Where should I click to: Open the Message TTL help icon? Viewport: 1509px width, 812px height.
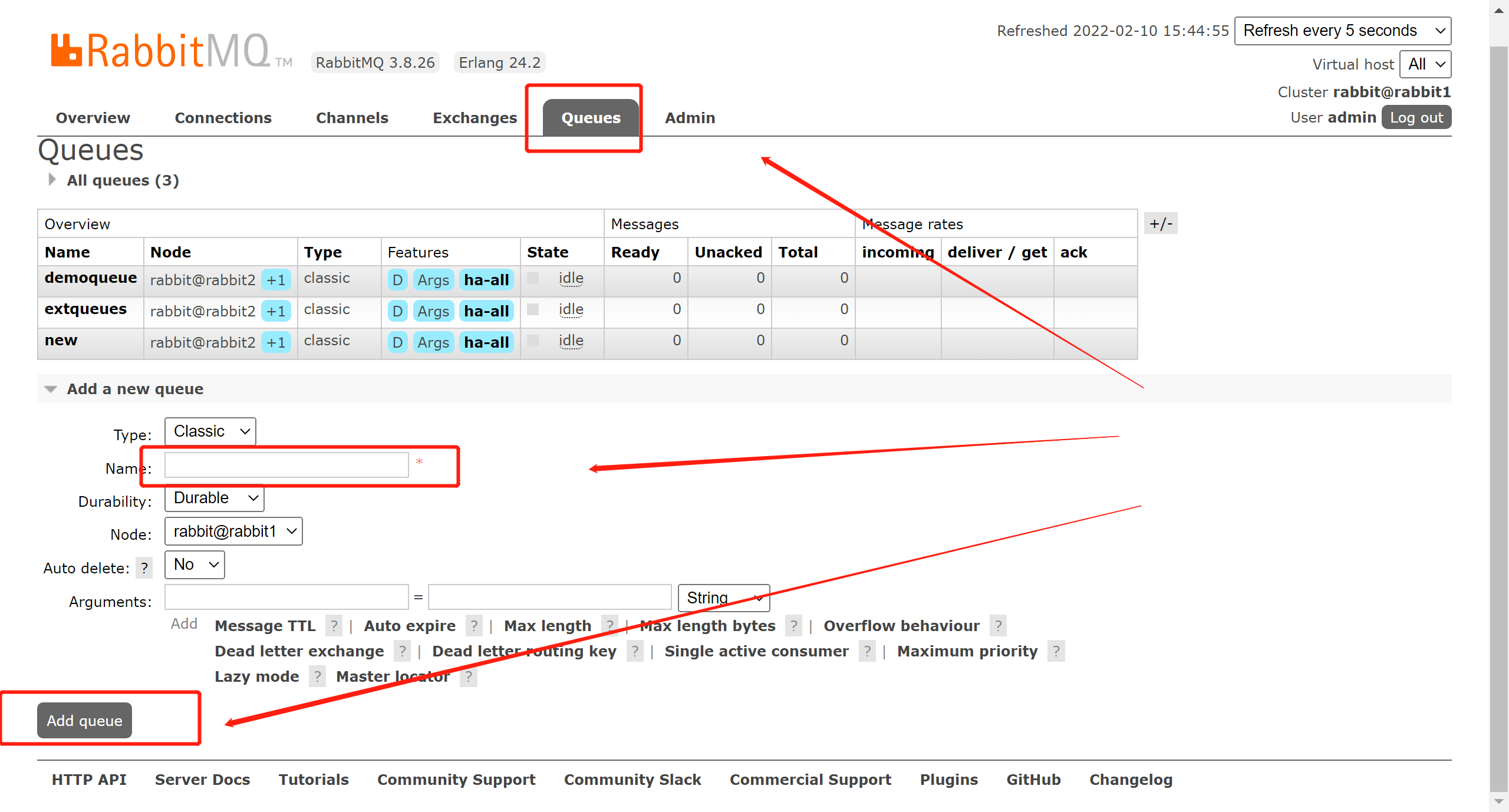(334, 626)
